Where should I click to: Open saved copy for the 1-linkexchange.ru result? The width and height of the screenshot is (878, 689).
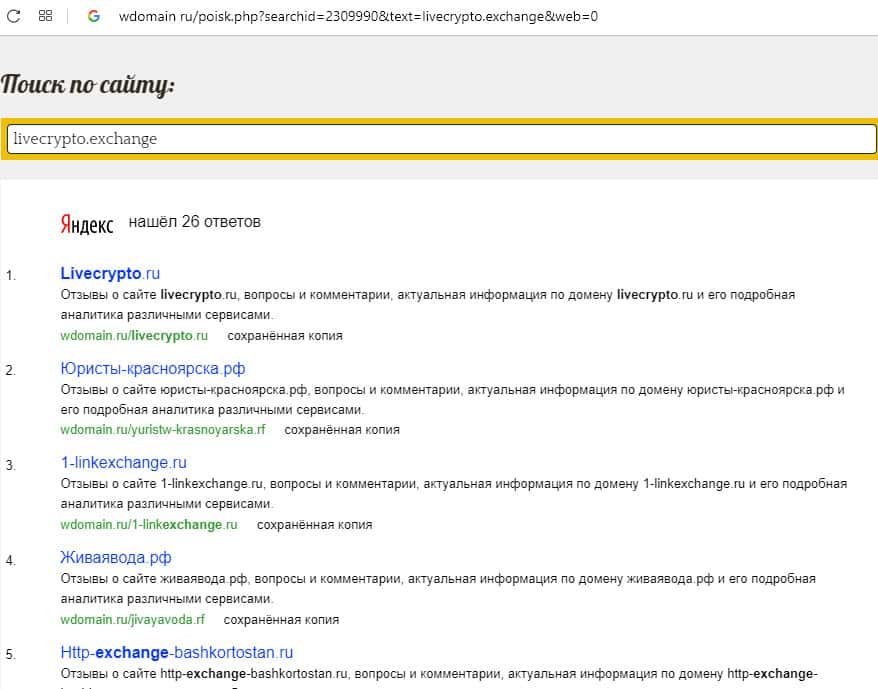(x=315, y=525)
